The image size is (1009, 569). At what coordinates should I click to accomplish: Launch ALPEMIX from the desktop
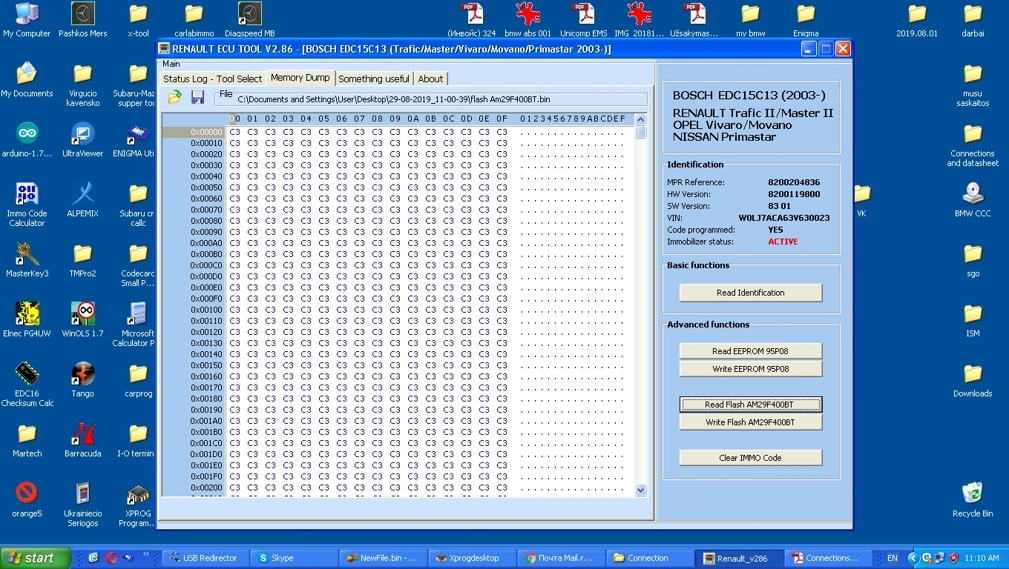click(x=82, y=200)
